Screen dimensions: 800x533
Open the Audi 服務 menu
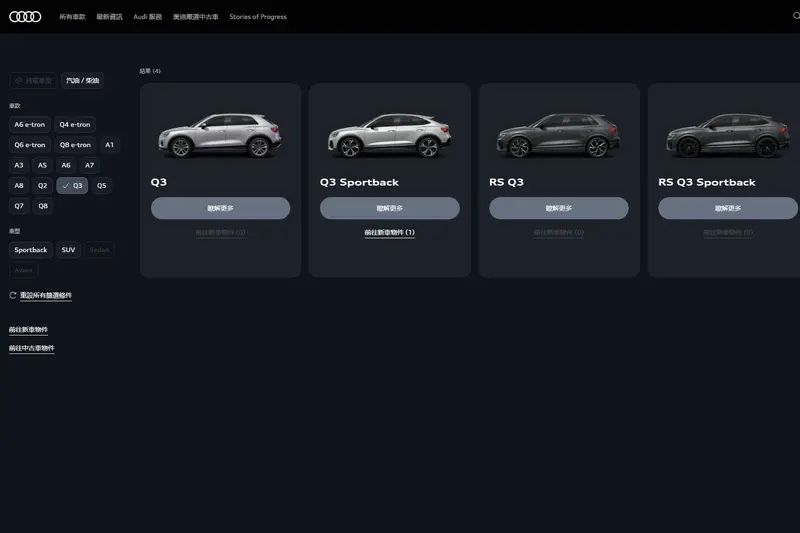(x=147, y=17)
